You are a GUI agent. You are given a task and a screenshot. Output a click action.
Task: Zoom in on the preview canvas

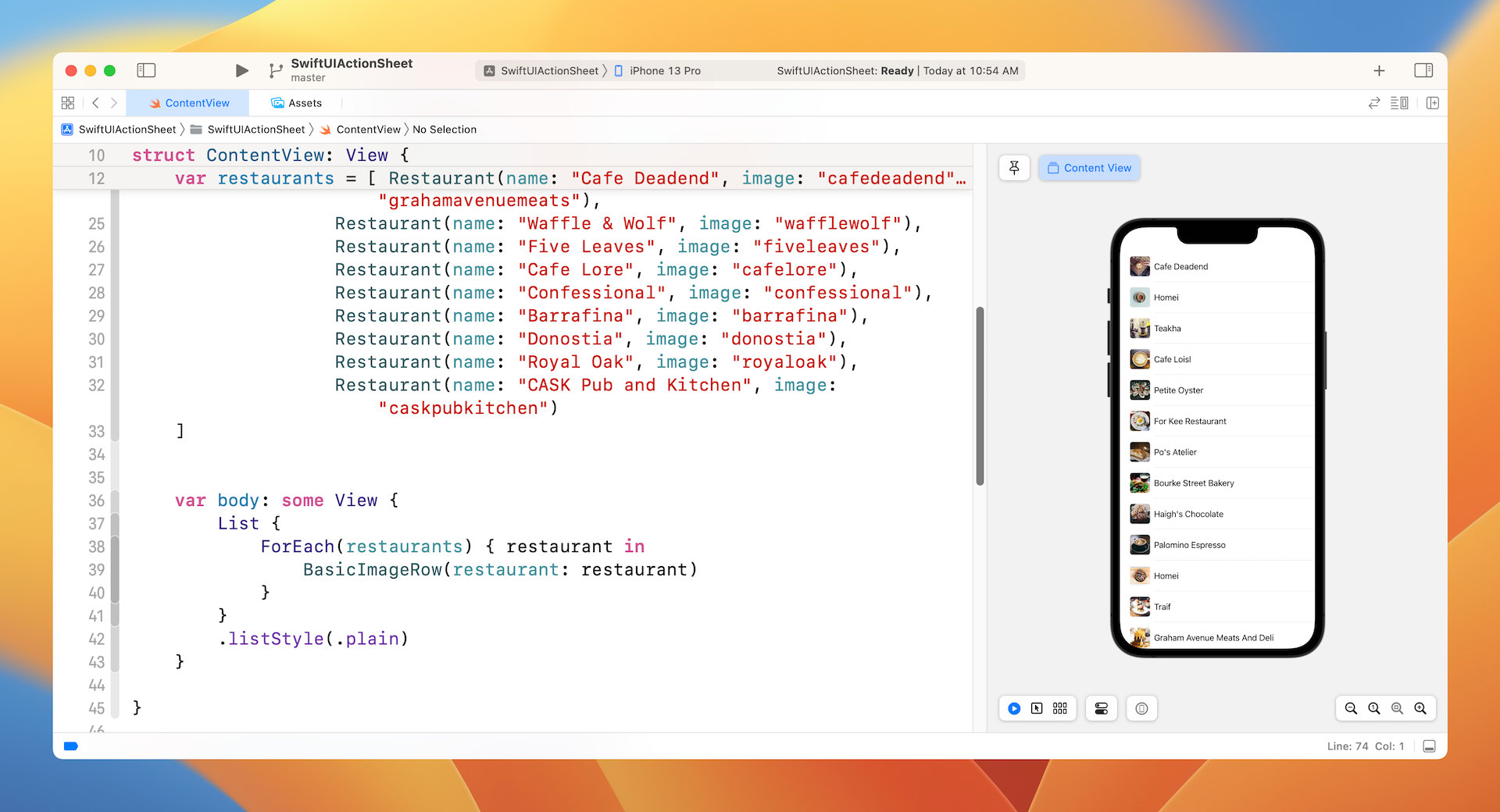coord(1420,708)
